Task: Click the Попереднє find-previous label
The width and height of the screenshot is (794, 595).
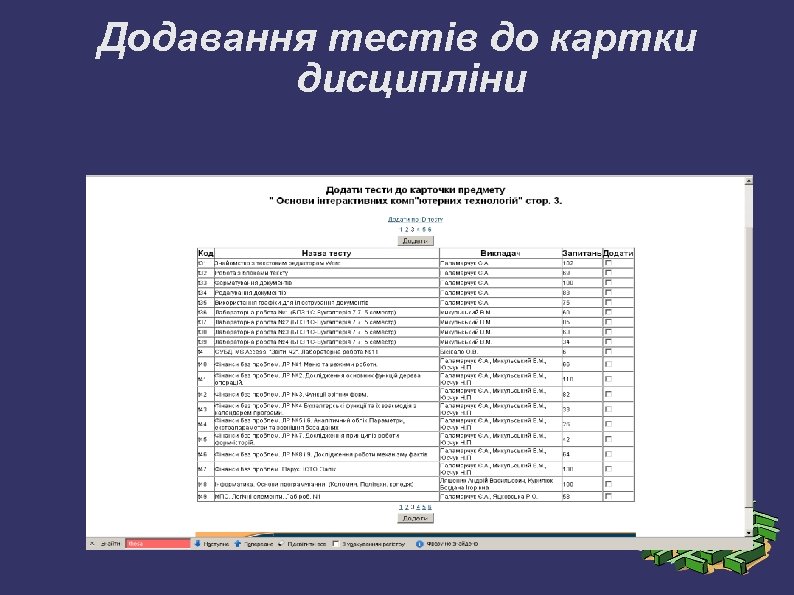Action: (258, 544)
